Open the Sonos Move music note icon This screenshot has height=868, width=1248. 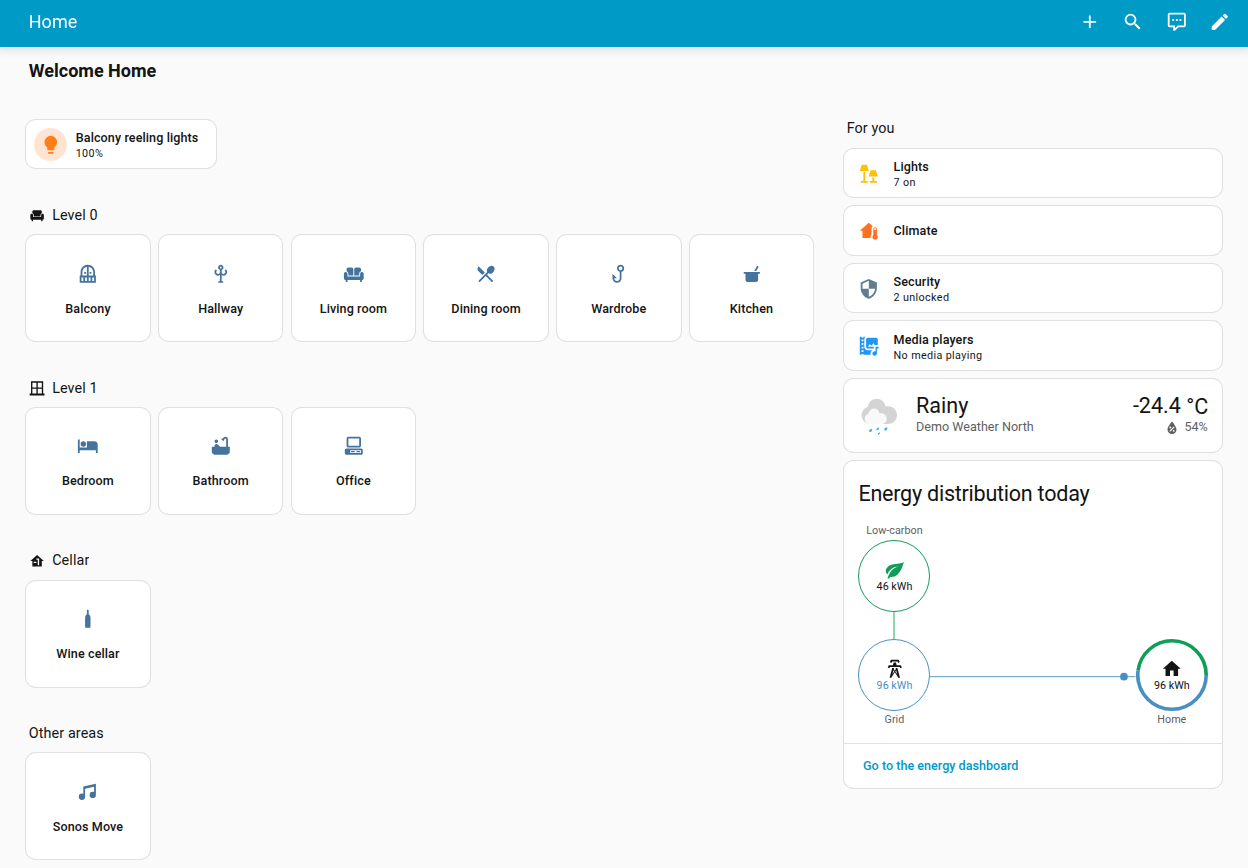88,791
